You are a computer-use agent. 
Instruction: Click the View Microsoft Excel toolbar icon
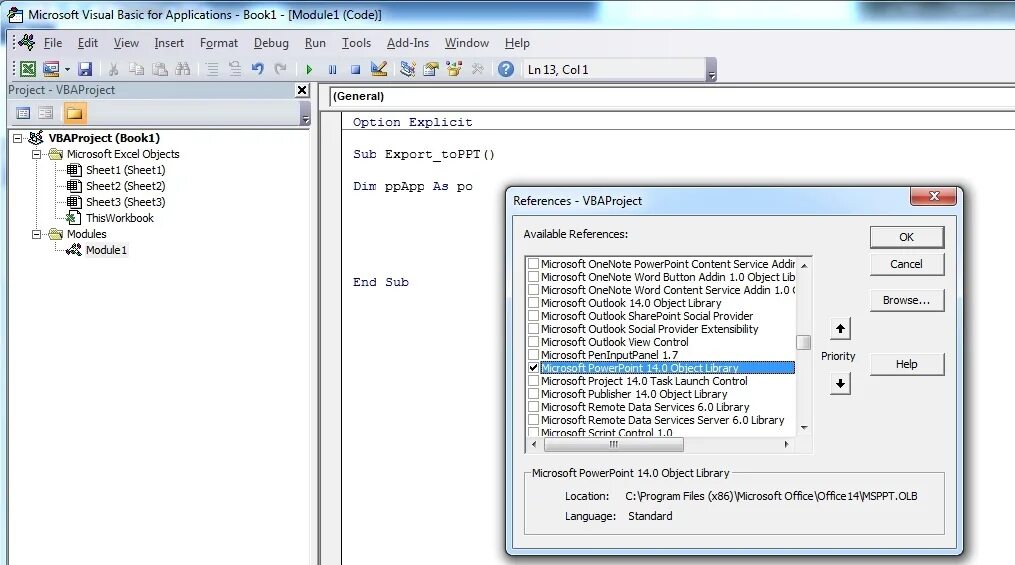tap(28, 69)
